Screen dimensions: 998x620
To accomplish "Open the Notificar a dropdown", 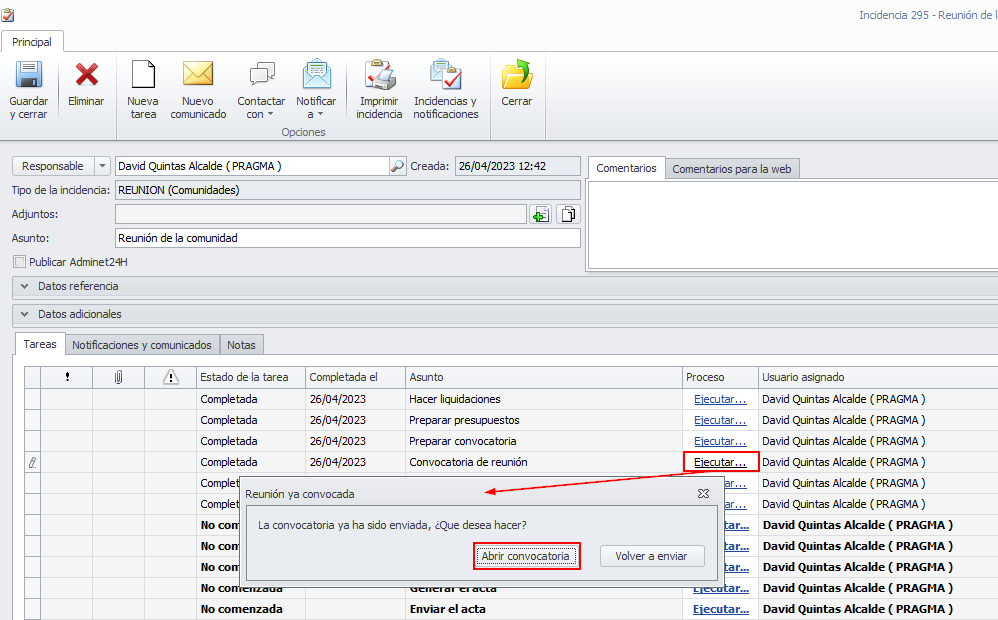I will (316, 89).
